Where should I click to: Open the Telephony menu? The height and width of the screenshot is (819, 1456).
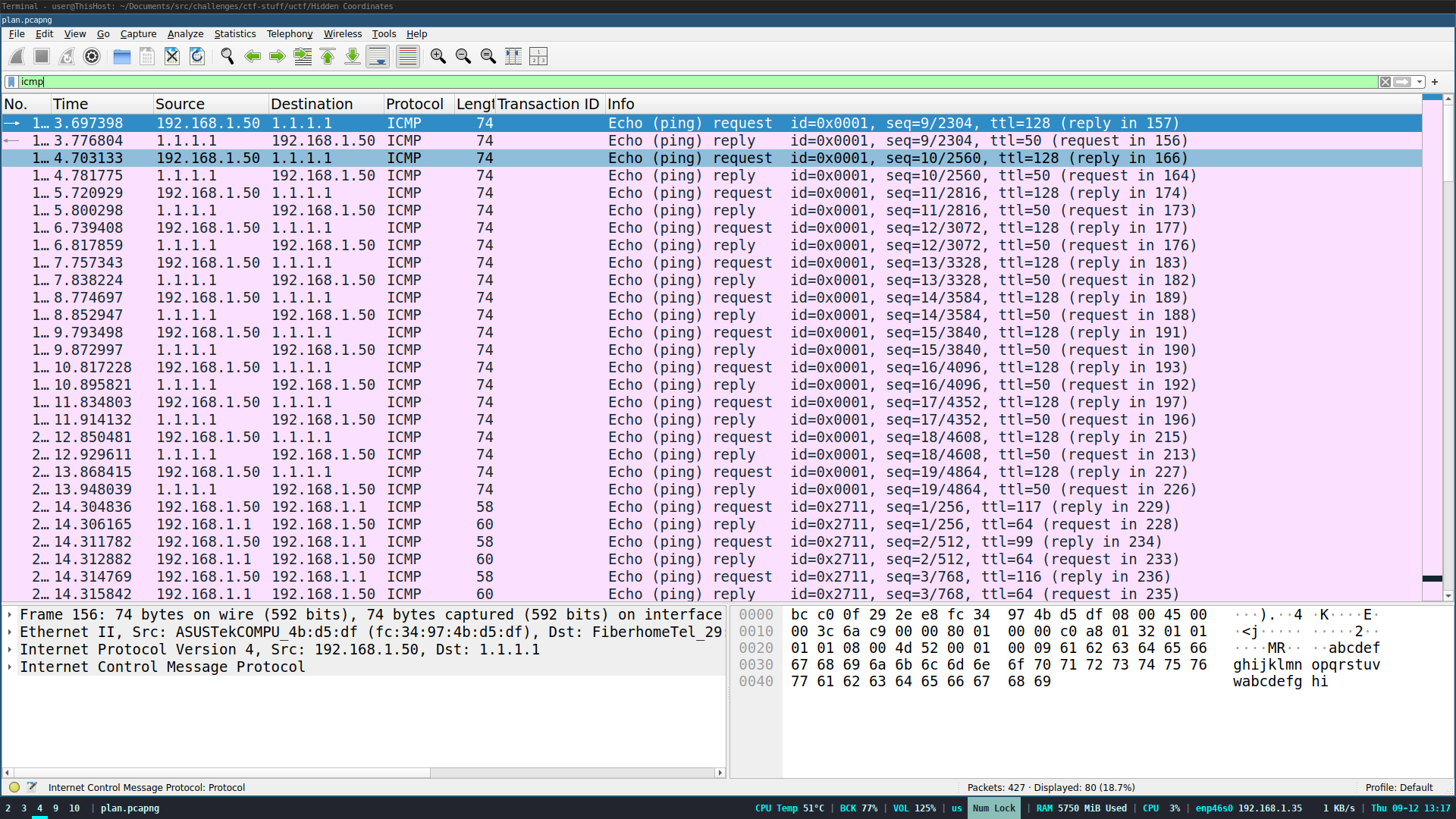(289, 34)
